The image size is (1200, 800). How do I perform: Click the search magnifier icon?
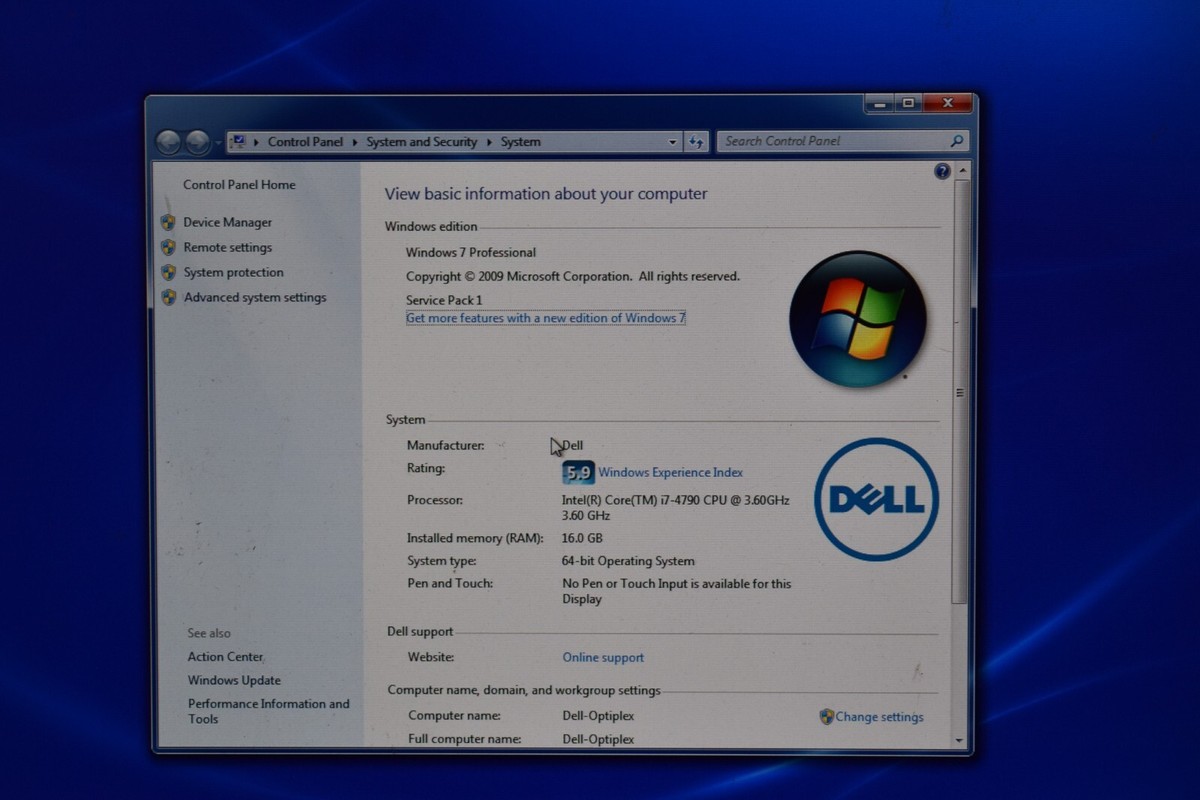pos(956,141)
